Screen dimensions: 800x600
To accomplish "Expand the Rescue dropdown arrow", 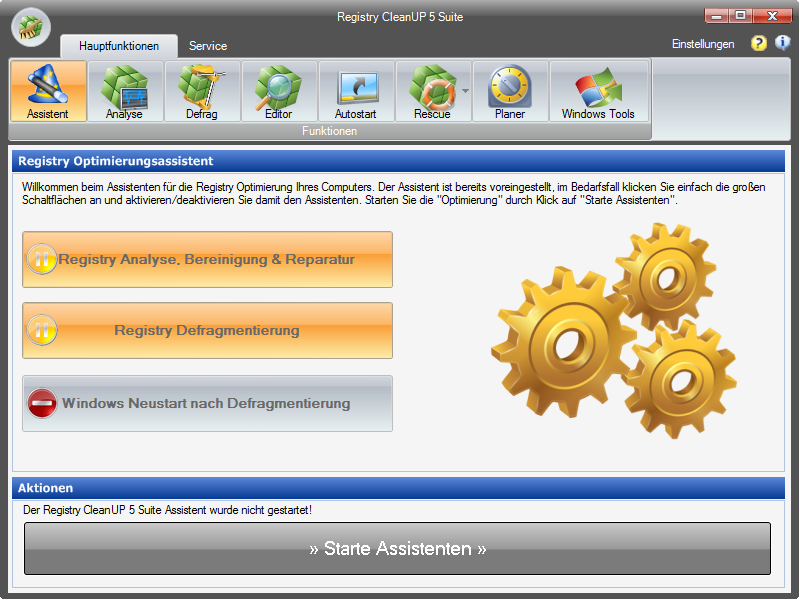I will point(466,91).
